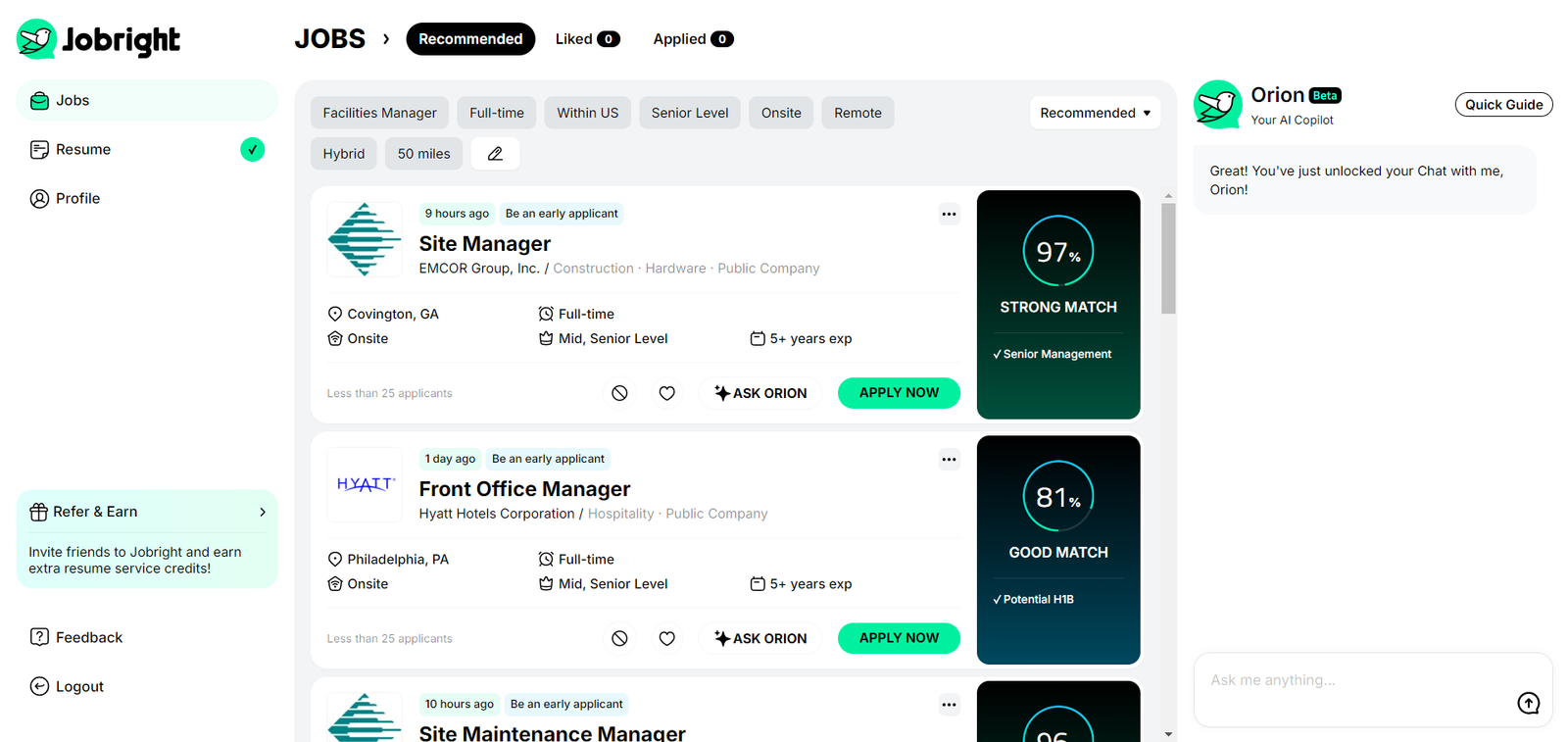Expand the Refer & Earn card

[x=263, y=512]
